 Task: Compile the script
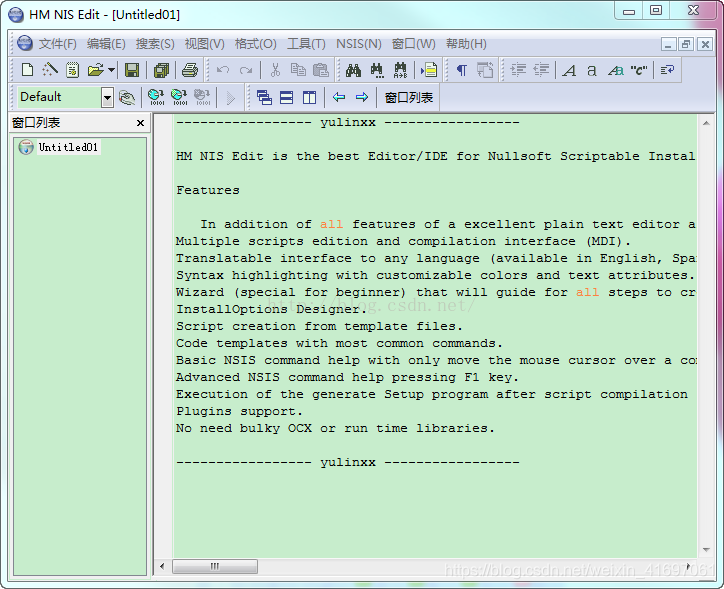(x=156, y=97)
